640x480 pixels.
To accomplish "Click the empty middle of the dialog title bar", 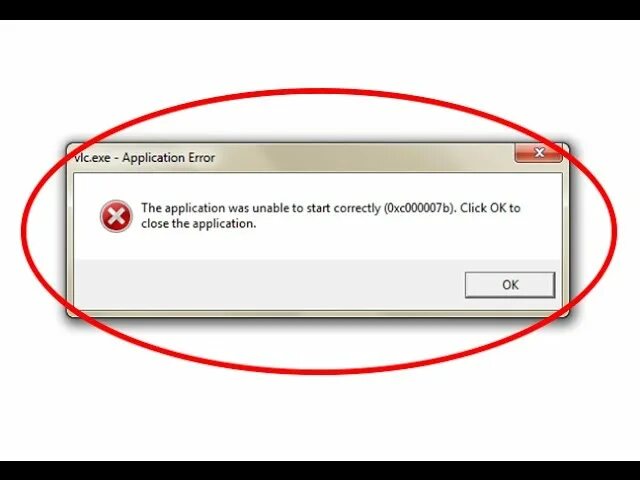I will tap(363, 158).
